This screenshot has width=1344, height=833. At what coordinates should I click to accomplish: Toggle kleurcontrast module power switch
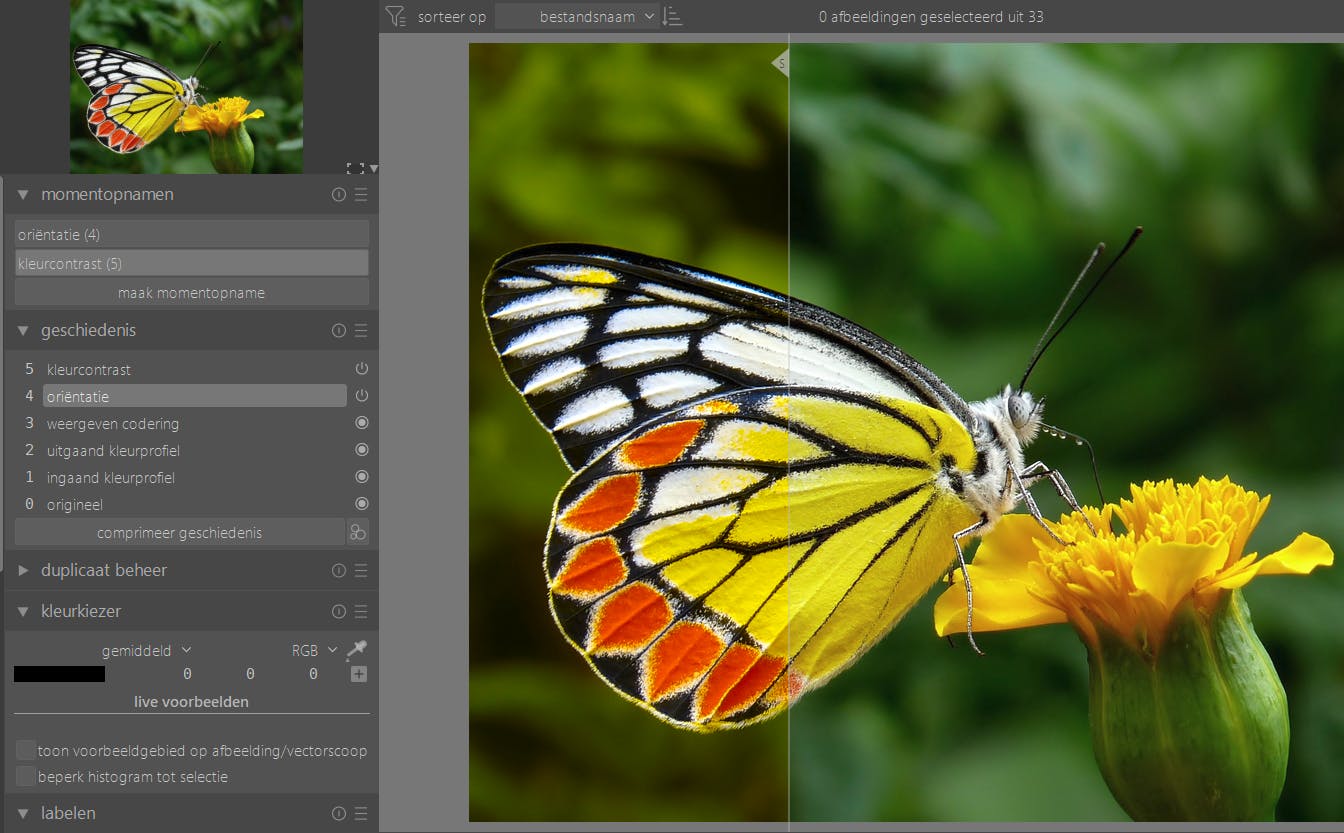point(361,369)
